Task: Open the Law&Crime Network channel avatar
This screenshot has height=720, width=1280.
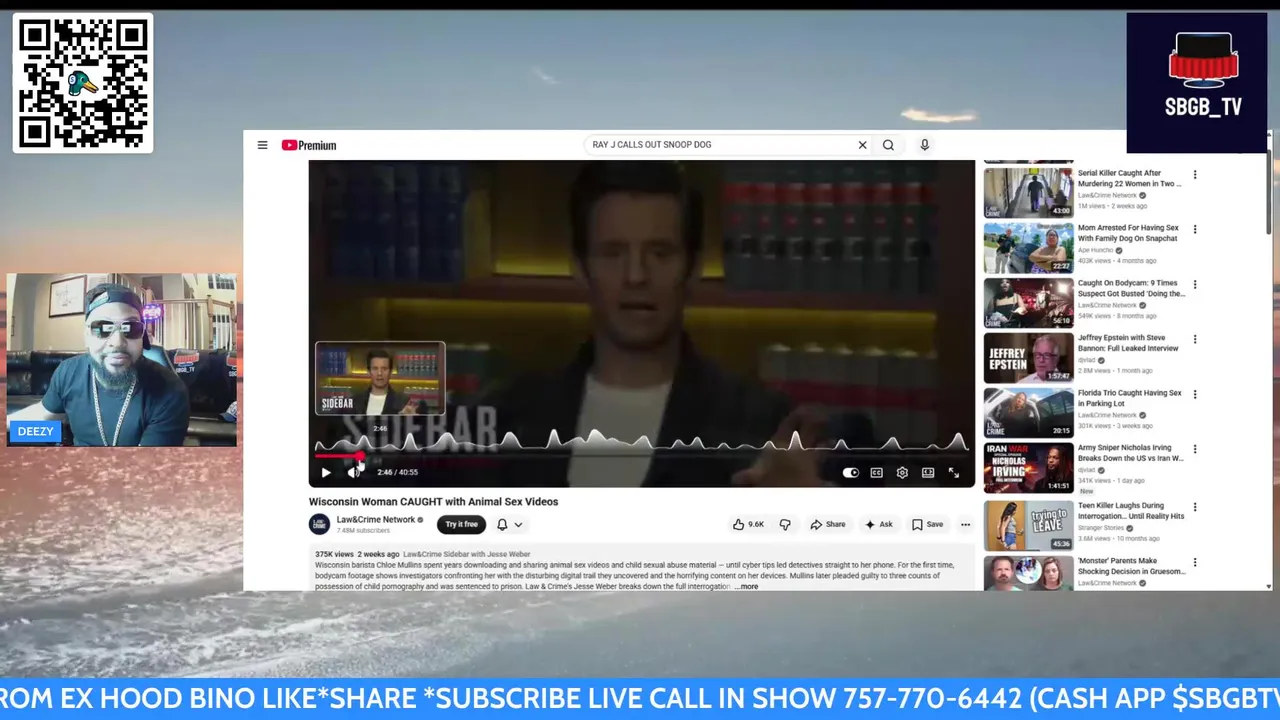Action: pos(319,524)
